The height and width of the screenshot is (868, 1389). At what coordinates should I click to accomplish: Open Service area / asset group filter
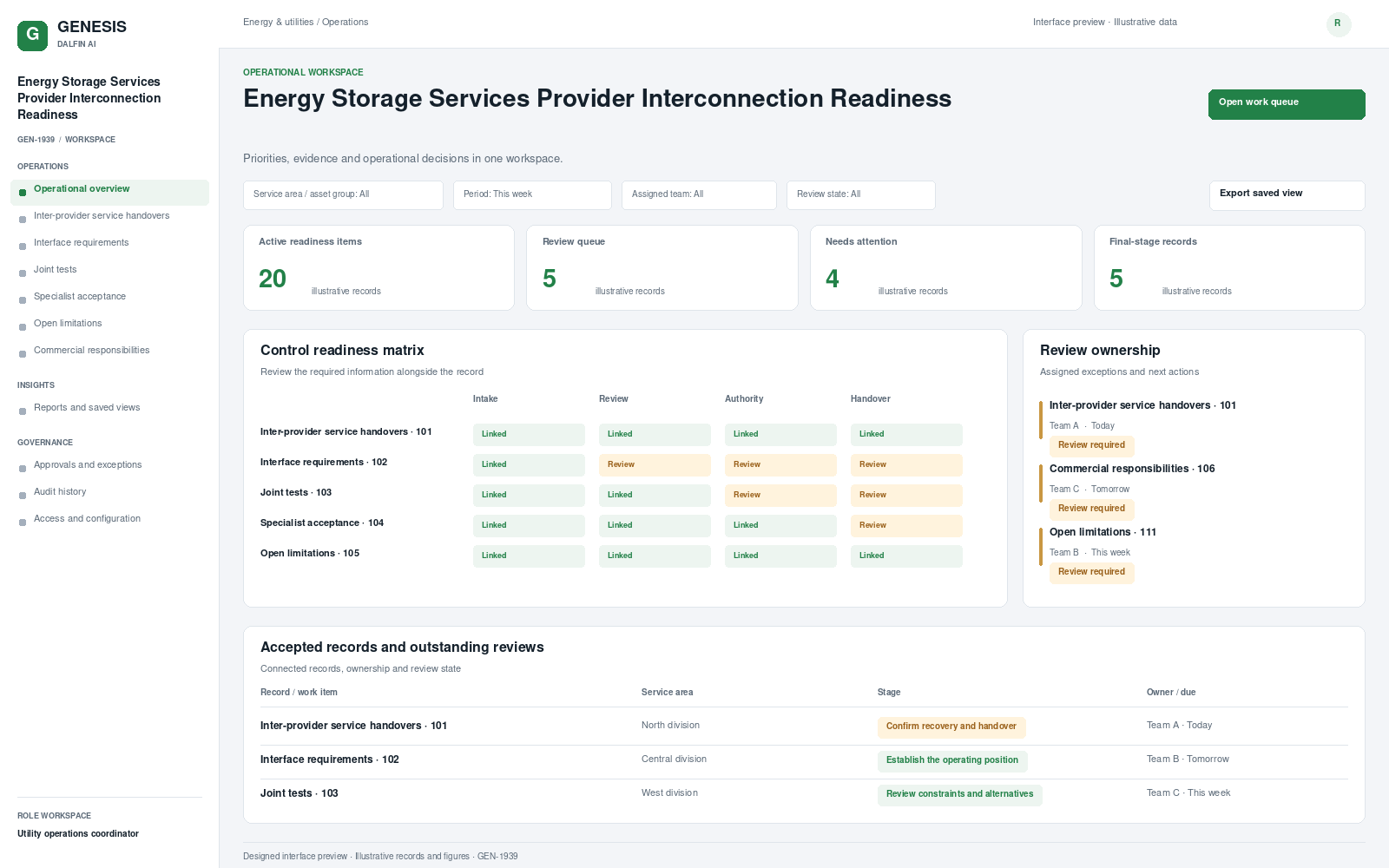[x=343, y=195]
